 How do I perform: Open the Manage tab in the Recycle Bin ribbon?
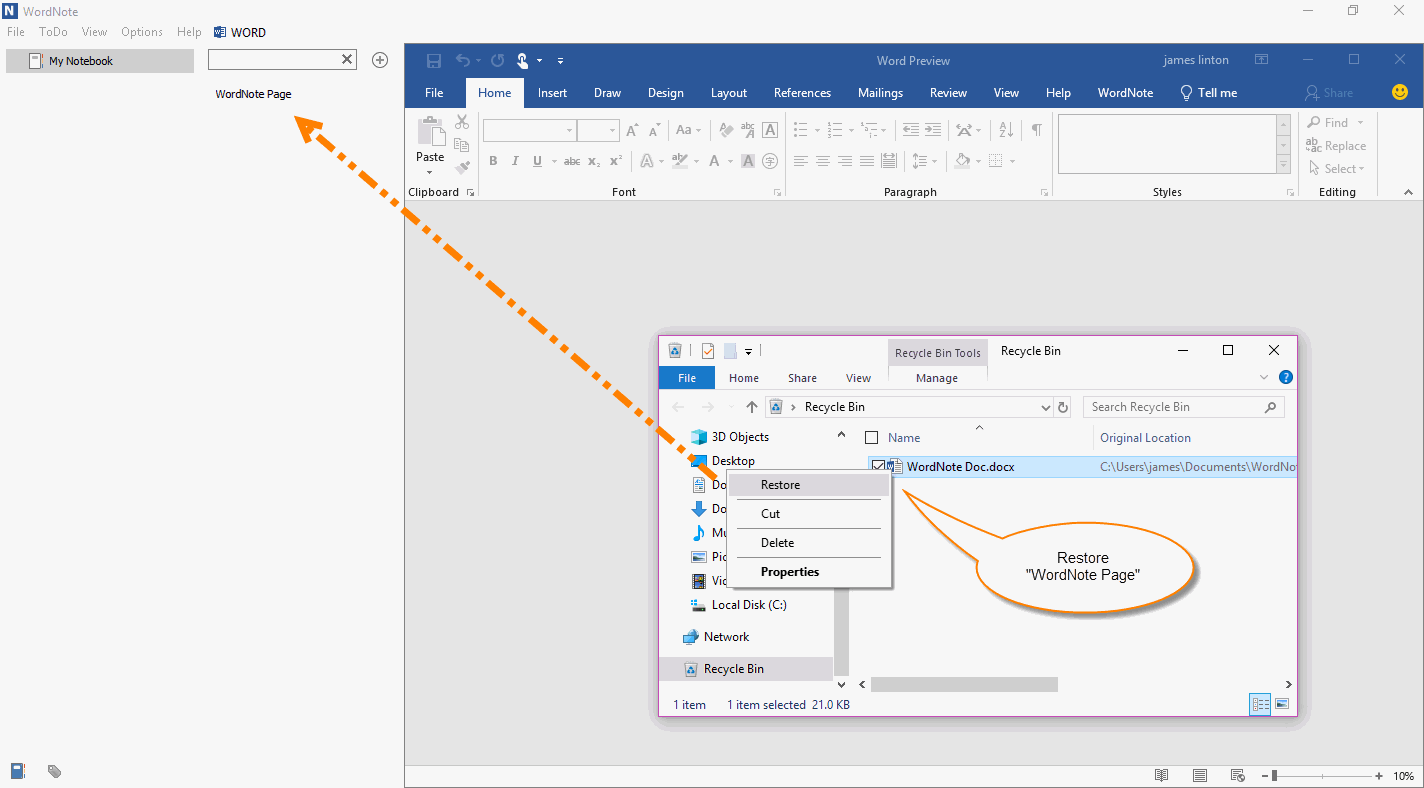pos(937,378)
